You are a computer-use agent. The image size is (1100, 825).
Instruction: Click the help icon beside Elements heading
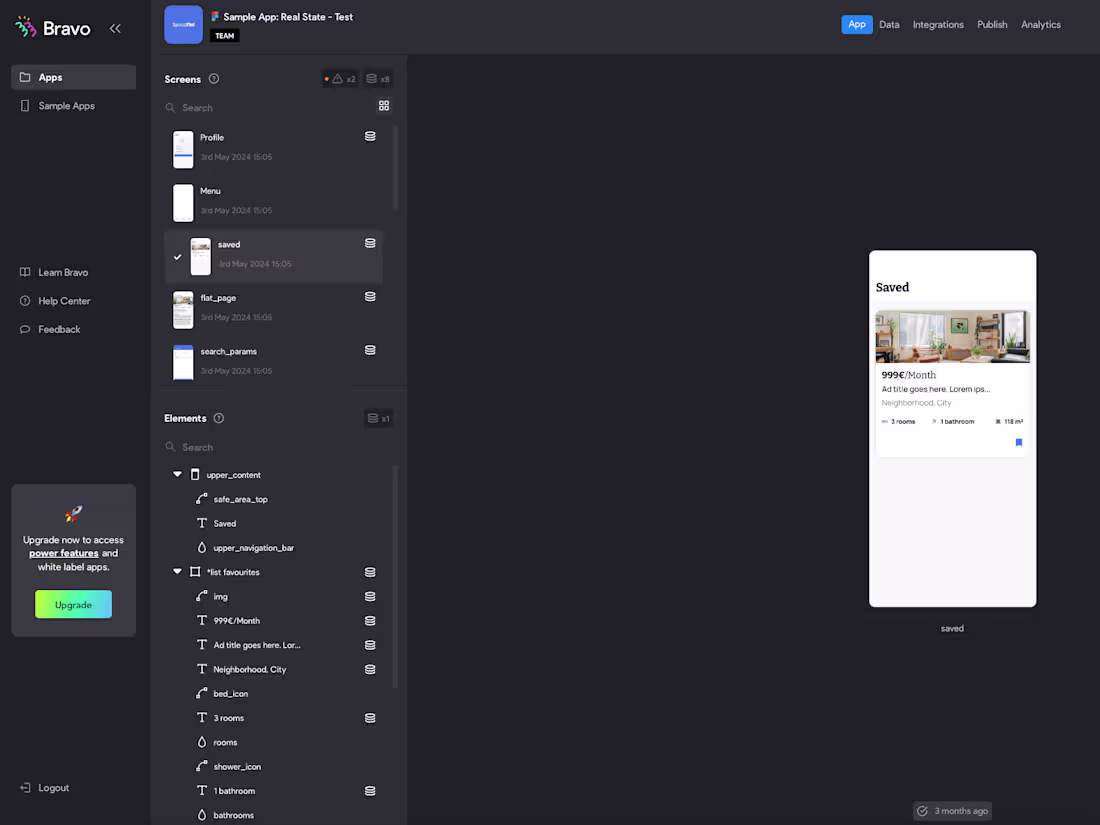point(219,418)
